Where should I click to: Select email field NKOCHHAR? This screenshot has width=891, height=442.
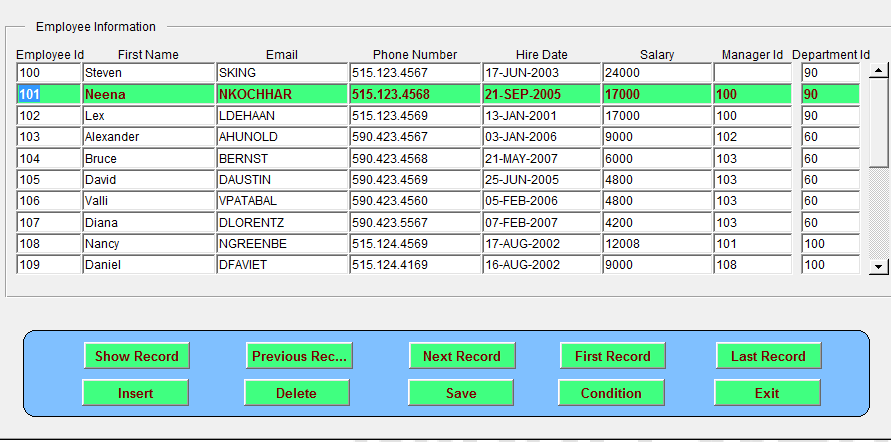pos(282,94)
